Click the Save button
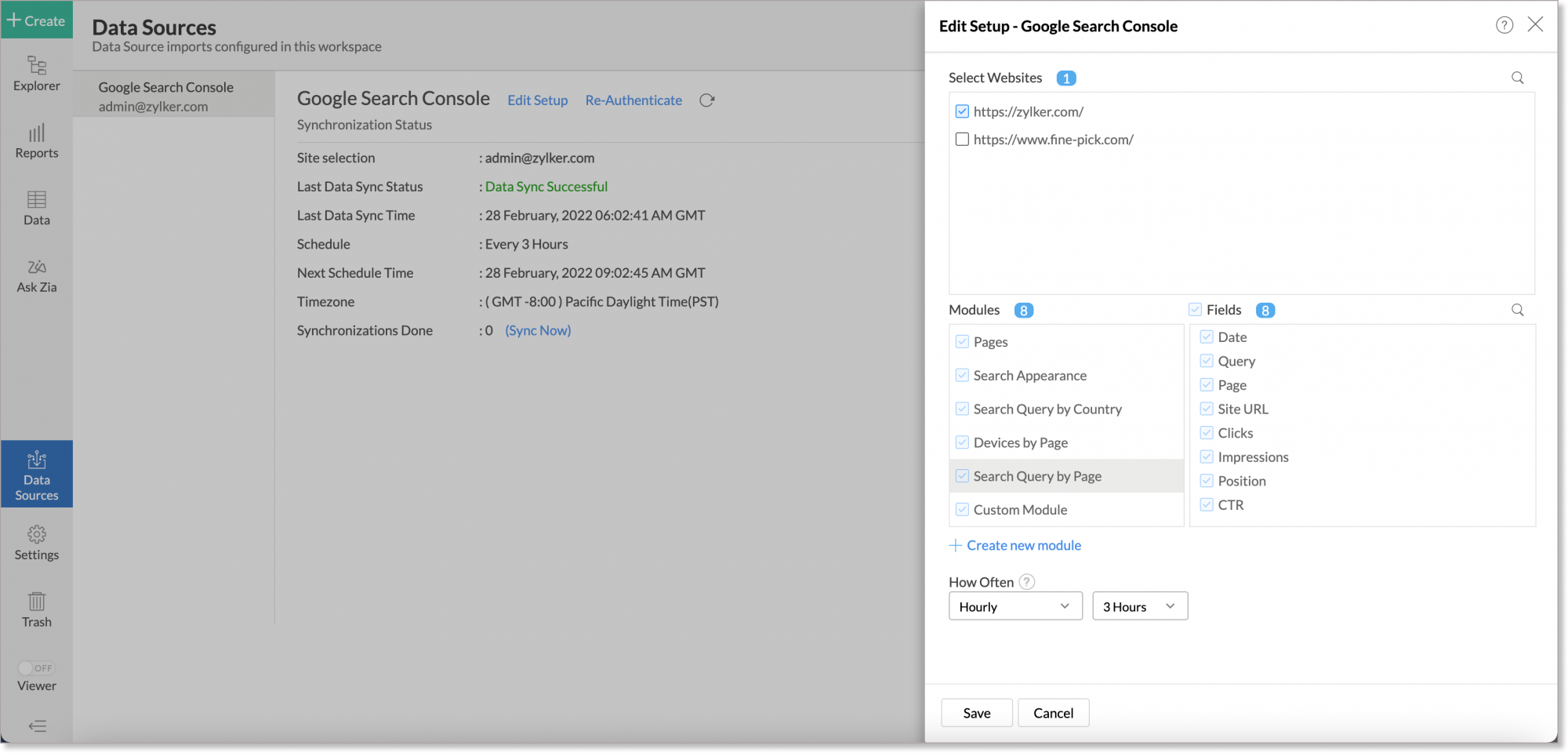This screenshot has height=753, width=1568. click(976, 712)
